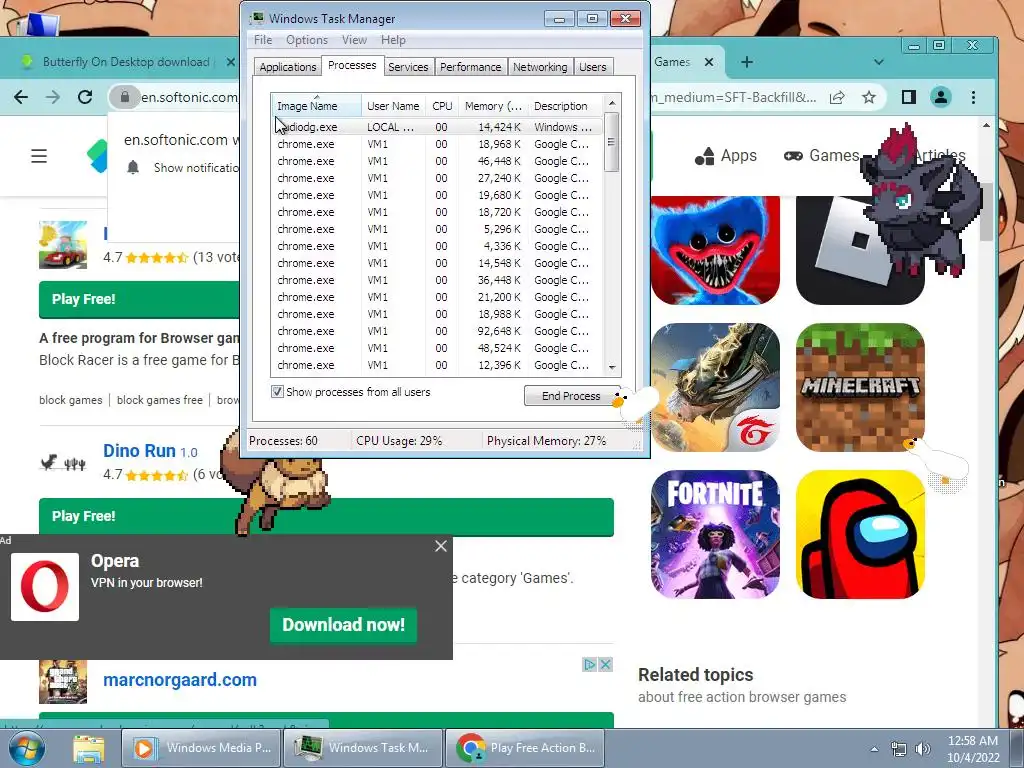Viewport: 1024px width, 768px height.
Task: Open Task Manager File menu
Action: pyautogui.click(x=263, y=40)
